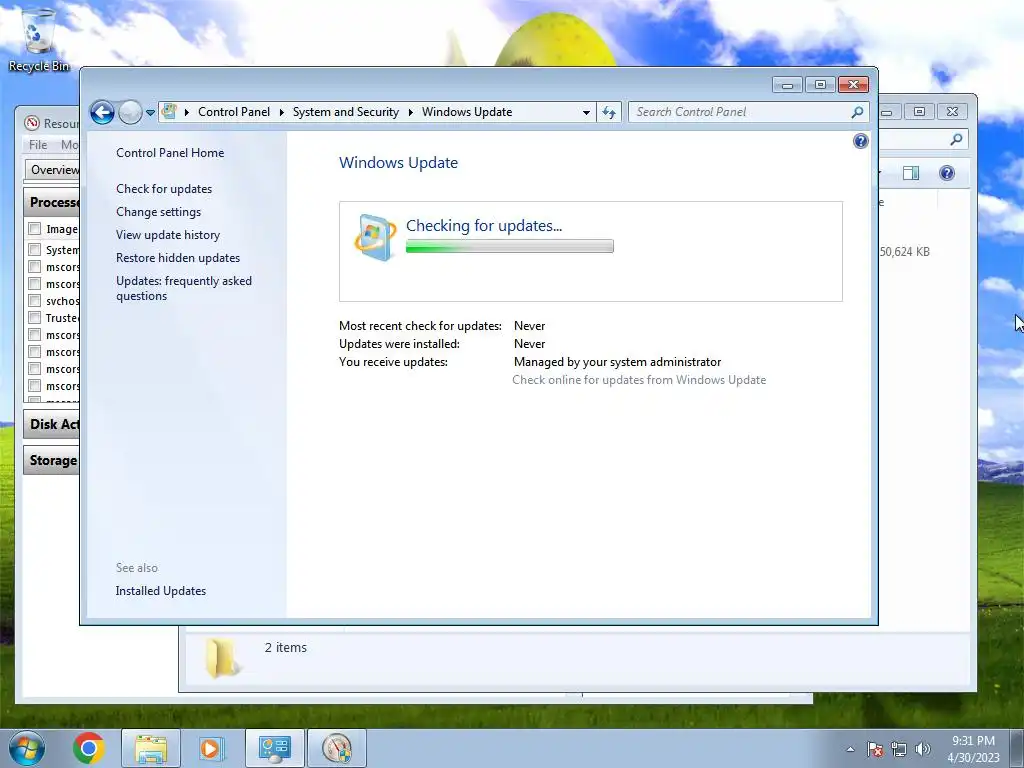
Task: Select the Control Panel breadcrumb
Action: (x=234, y=112)
